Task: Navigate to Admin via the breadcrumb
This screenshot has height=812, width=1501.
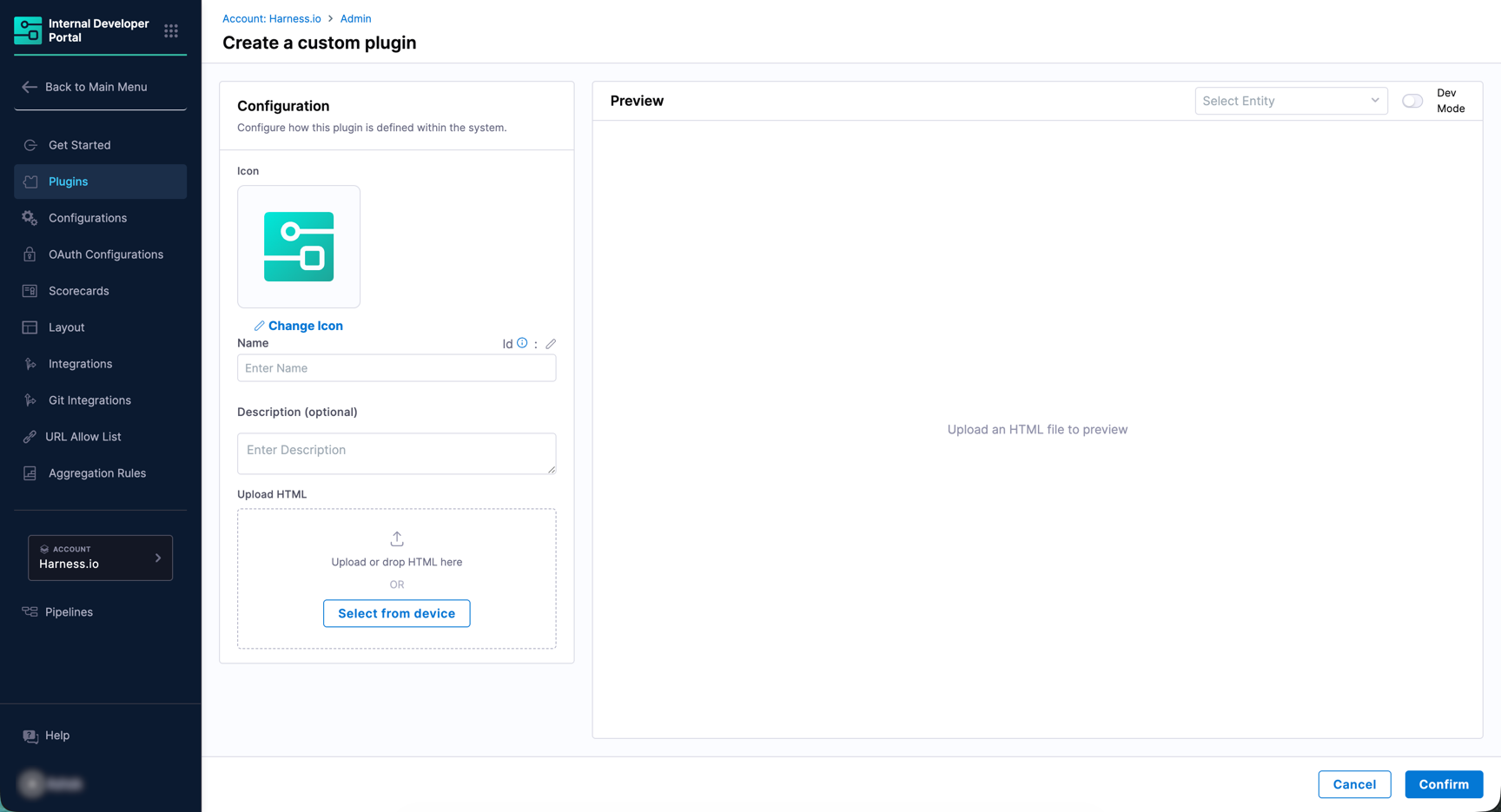Action: (x=355, y=18)
